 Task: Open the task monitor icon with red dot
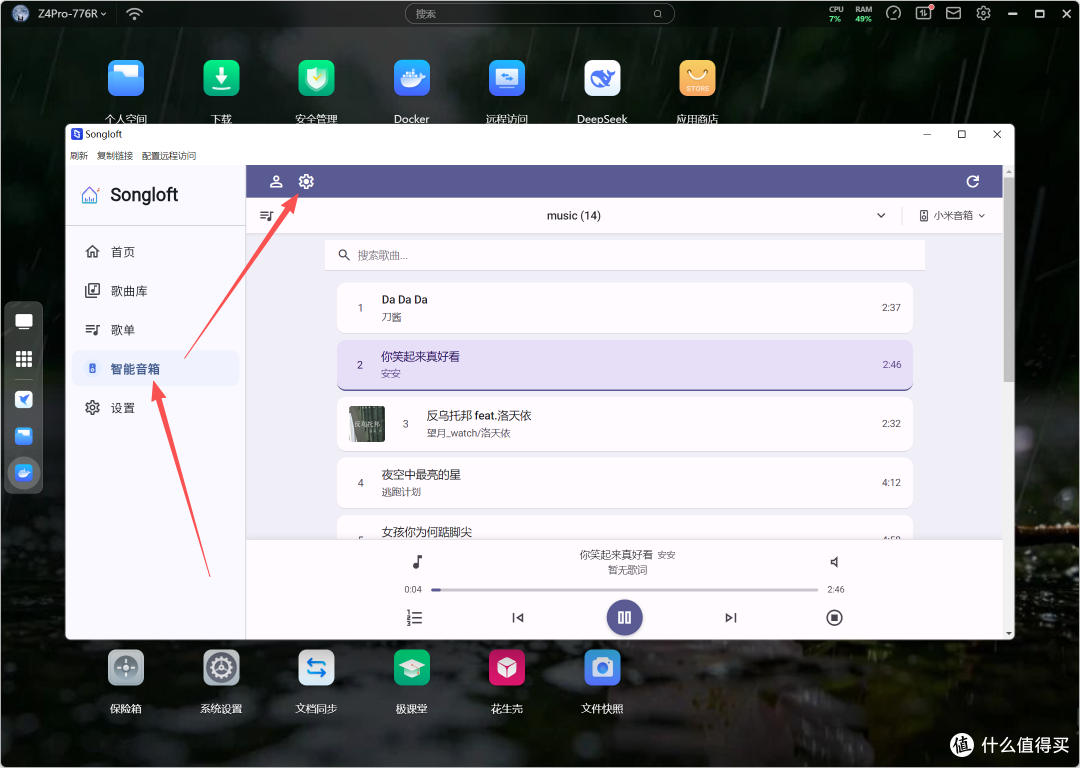click(924, 13)
